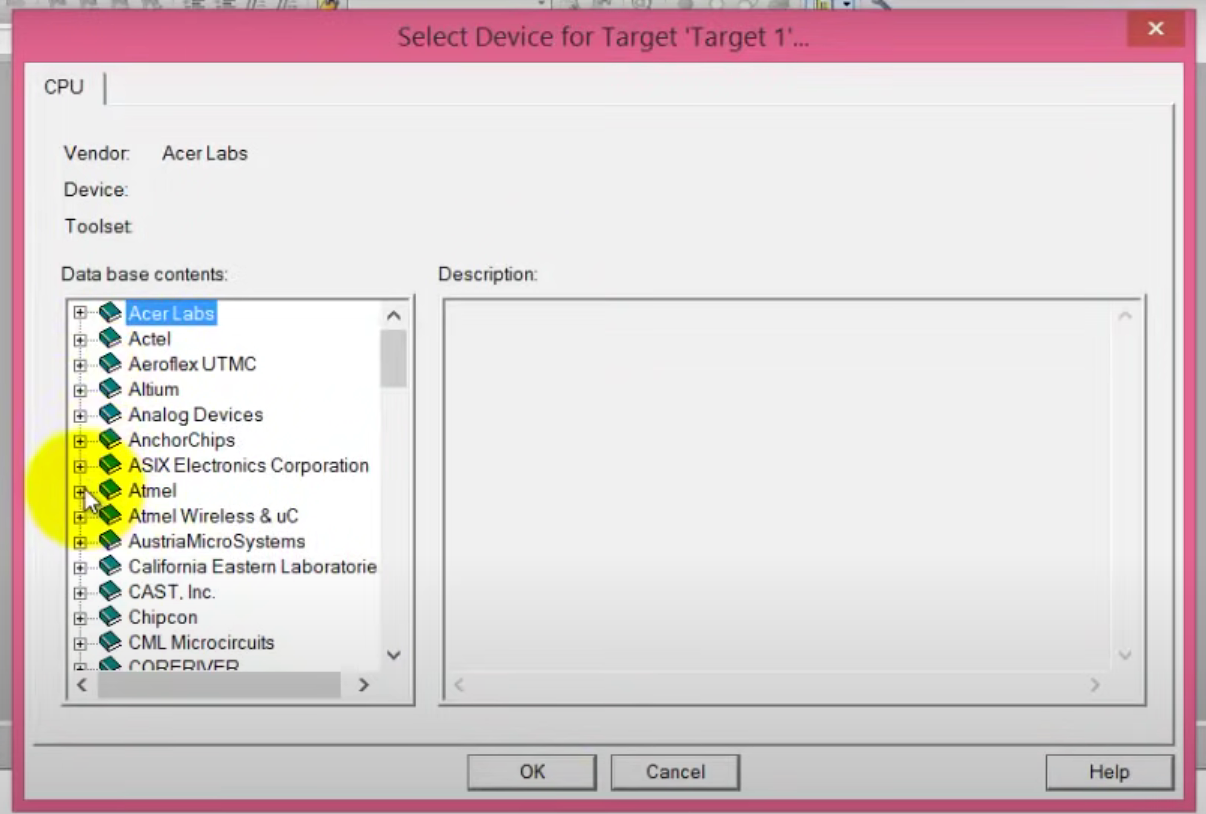Screen dimensions: 1206x814
Task: Expand the California Eastern Laboratories node
Action: [80, 567]
